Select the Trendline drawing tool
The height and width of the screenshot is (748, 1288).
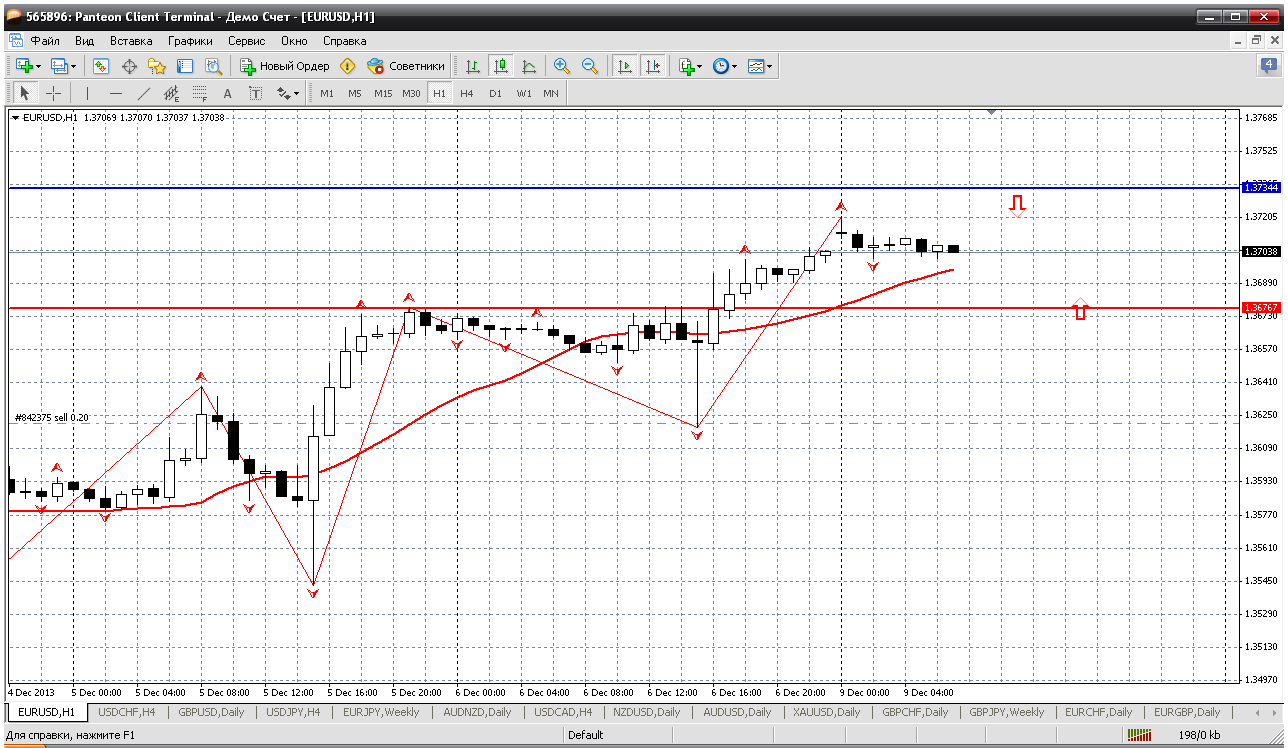144,93
